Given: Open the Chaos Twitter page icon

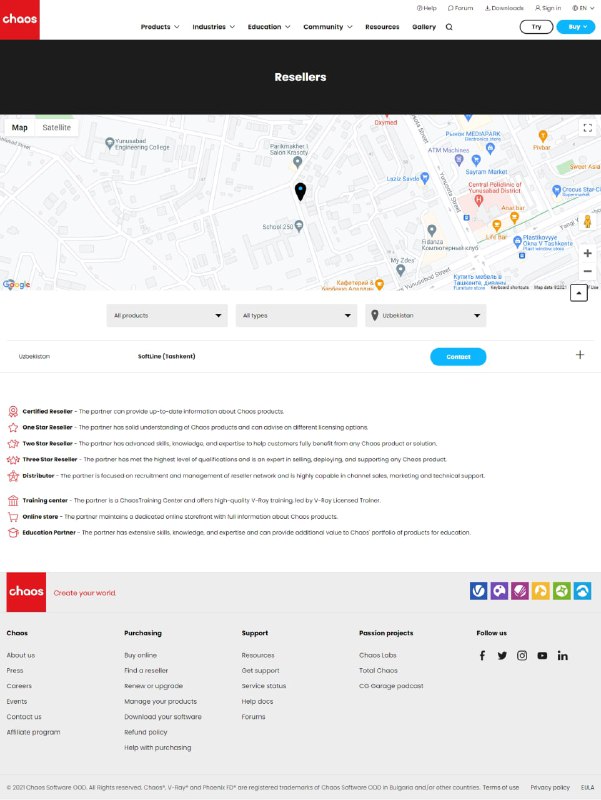Looking at the screenshot, I should pyautogui.click(x=502, y=656).
